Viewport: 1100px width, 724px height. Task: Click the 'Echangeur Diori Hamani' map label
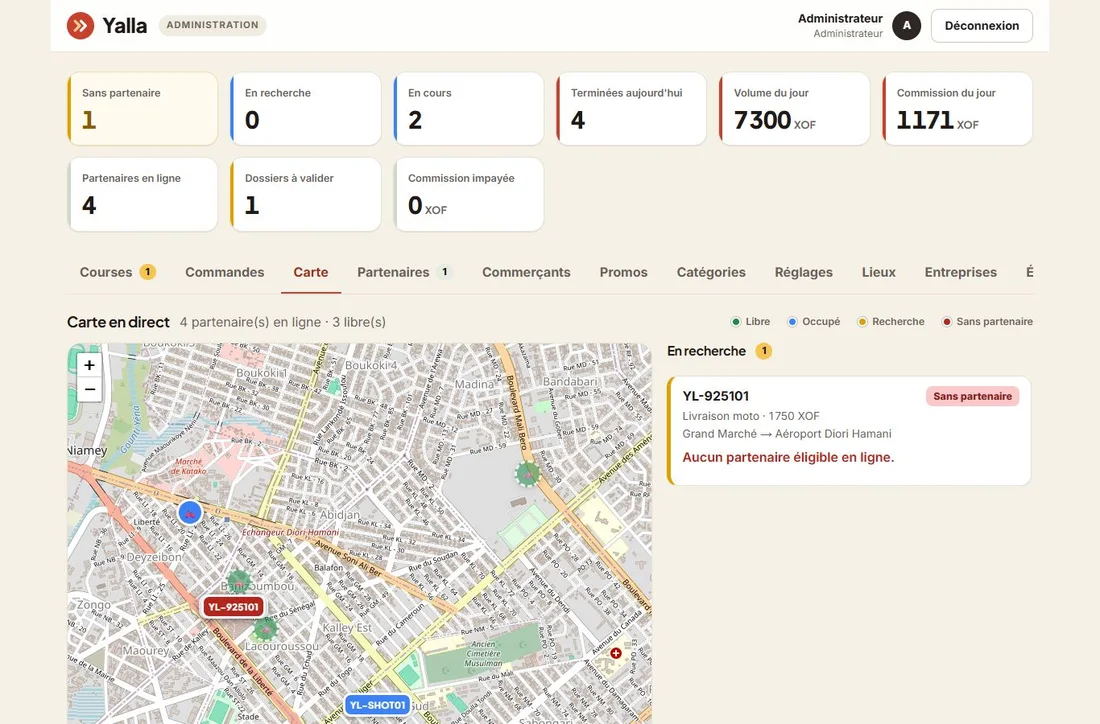[x=290, y=532]
